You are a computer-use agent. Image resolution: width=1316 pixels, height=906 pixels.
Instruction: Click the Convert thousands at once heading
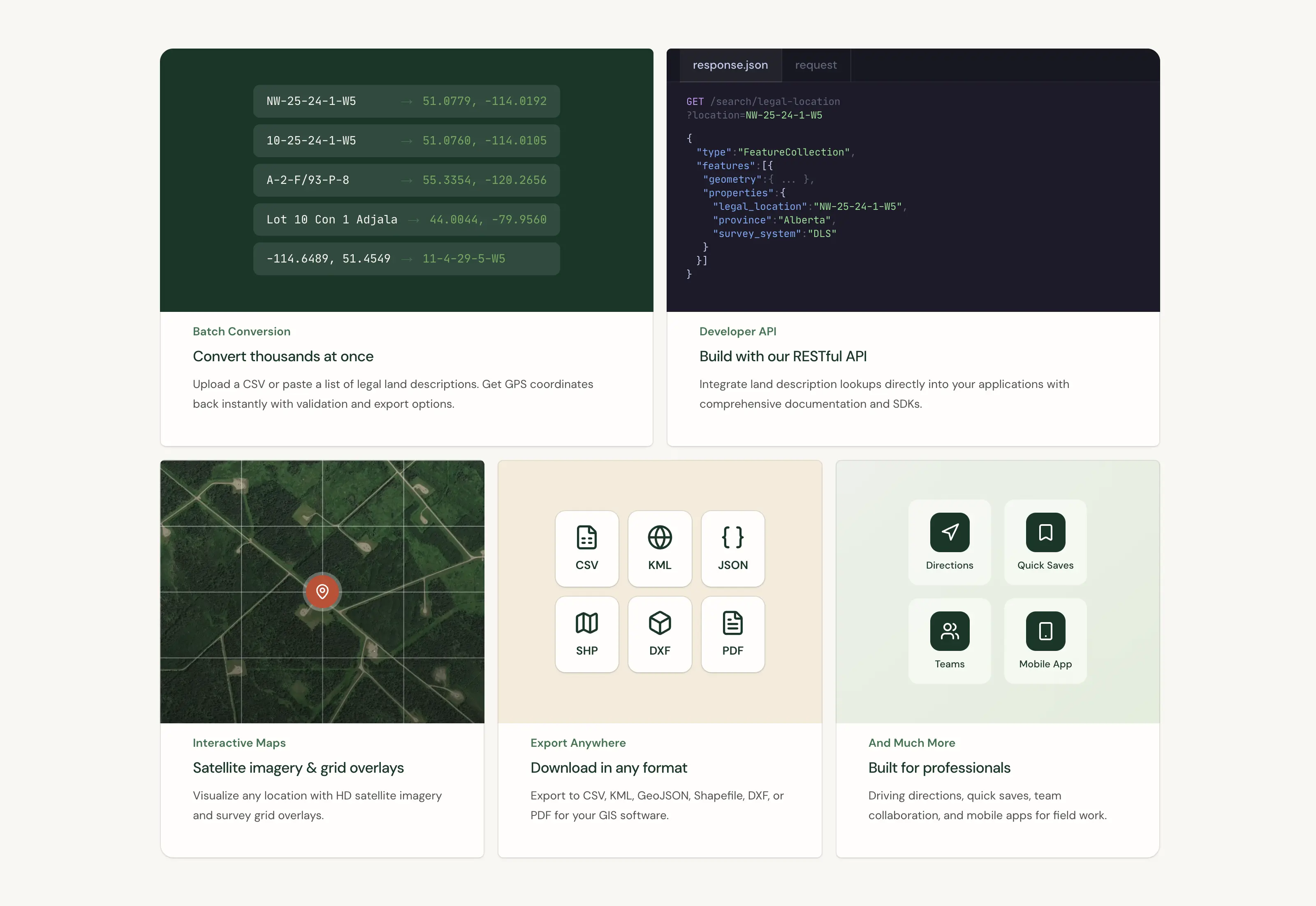coord(283,356)
